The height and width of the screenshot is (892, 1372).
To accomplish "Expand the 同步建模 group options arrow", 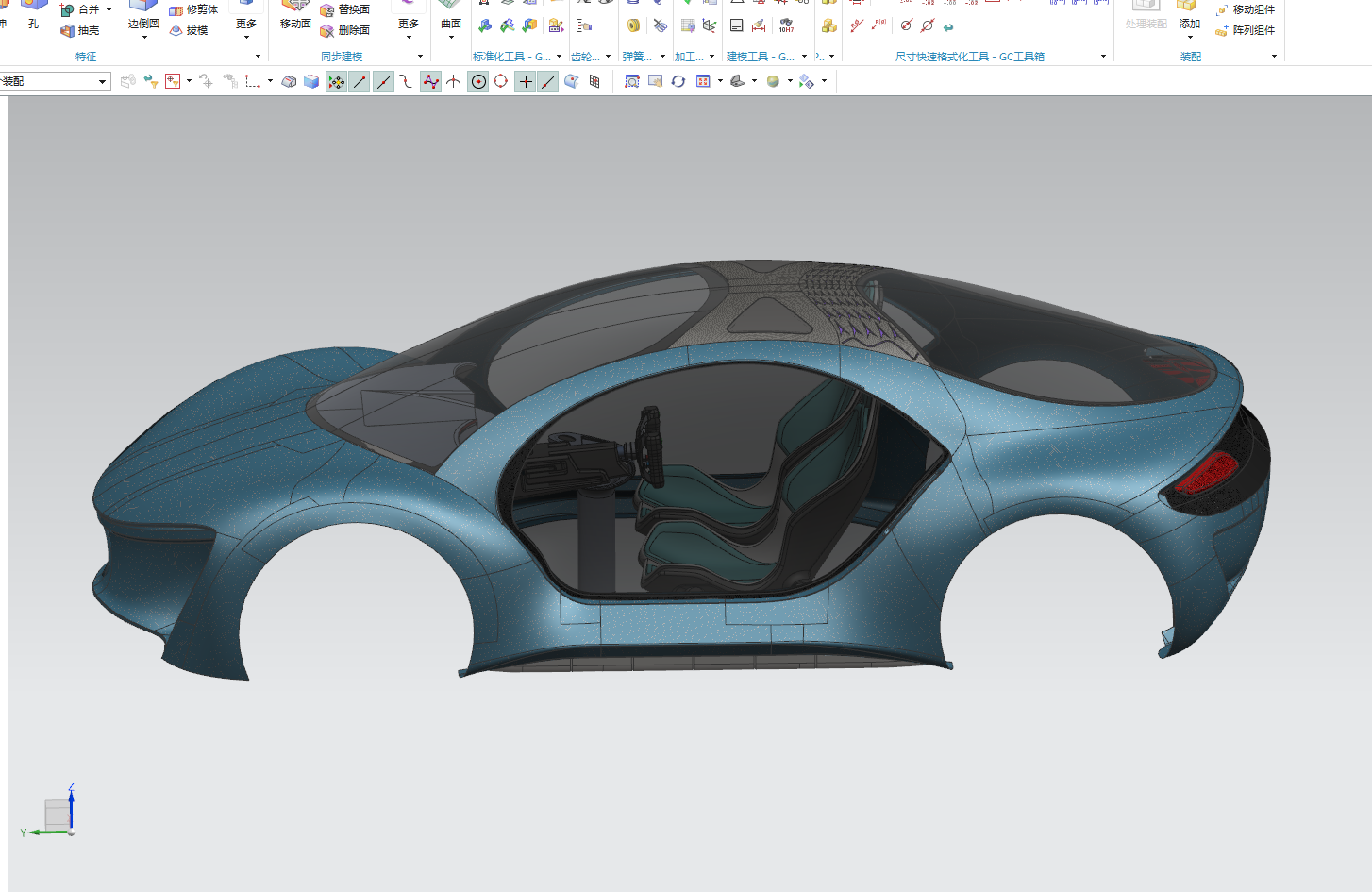I will click(x=420, y=57).
